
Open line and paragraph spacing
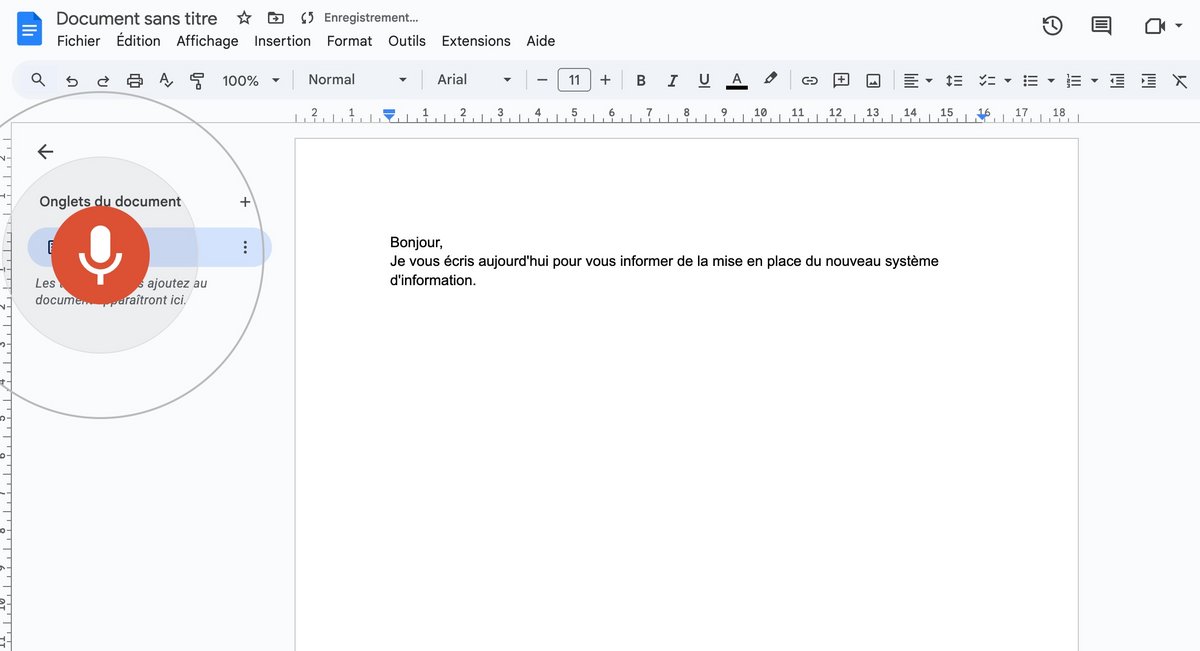tap(954, 80)
